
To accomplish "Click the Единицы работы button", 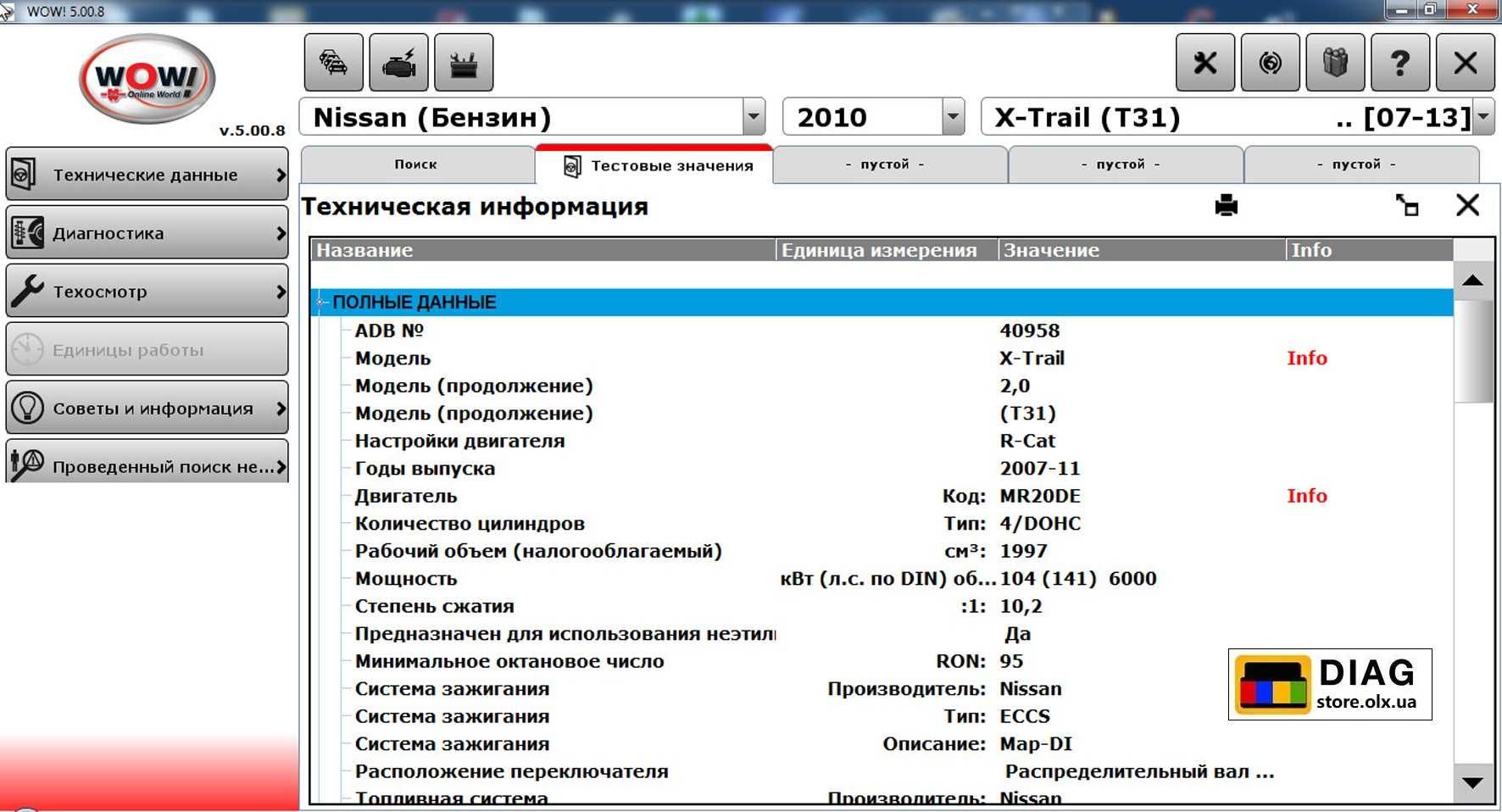I will point(147,349).
